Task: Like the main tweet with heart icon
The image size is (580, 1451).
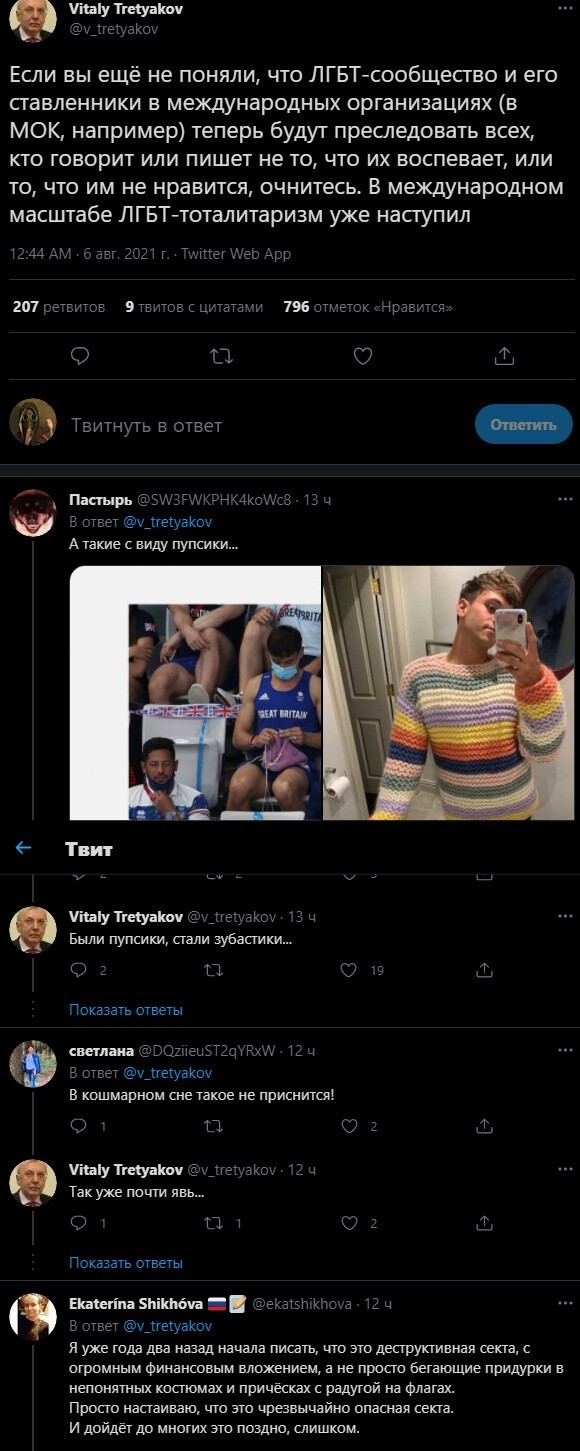Action: pos(364,356)
